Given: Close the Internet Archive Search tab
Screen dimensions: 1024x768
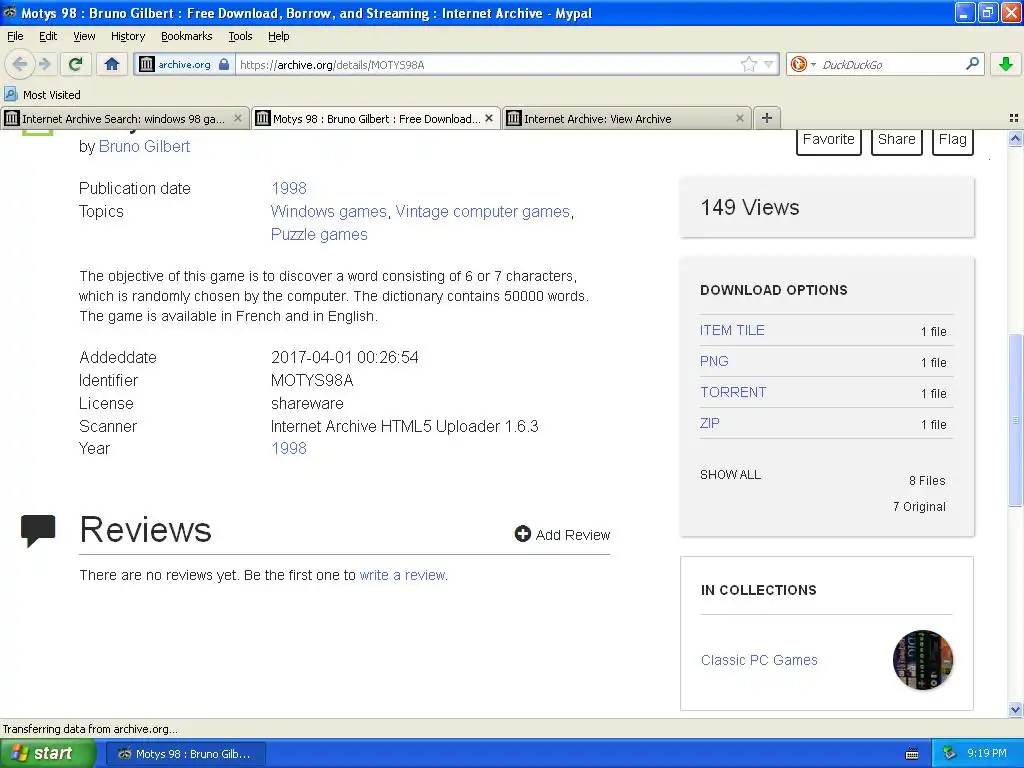Looking at the screenshot, I should 238,118.
